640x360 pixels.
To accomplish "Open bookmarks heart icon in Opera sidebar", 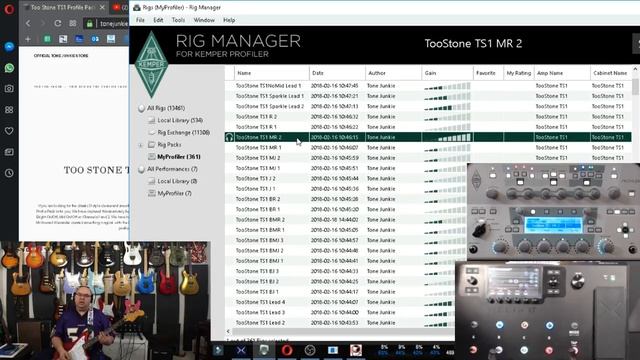I will tap(9, 131).
